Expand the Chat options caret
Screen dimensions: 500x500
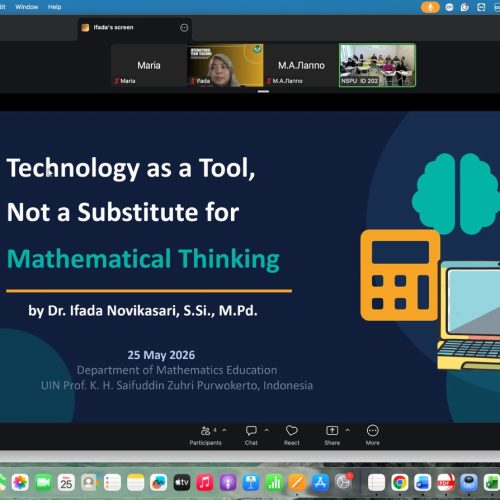click(267, 430)
